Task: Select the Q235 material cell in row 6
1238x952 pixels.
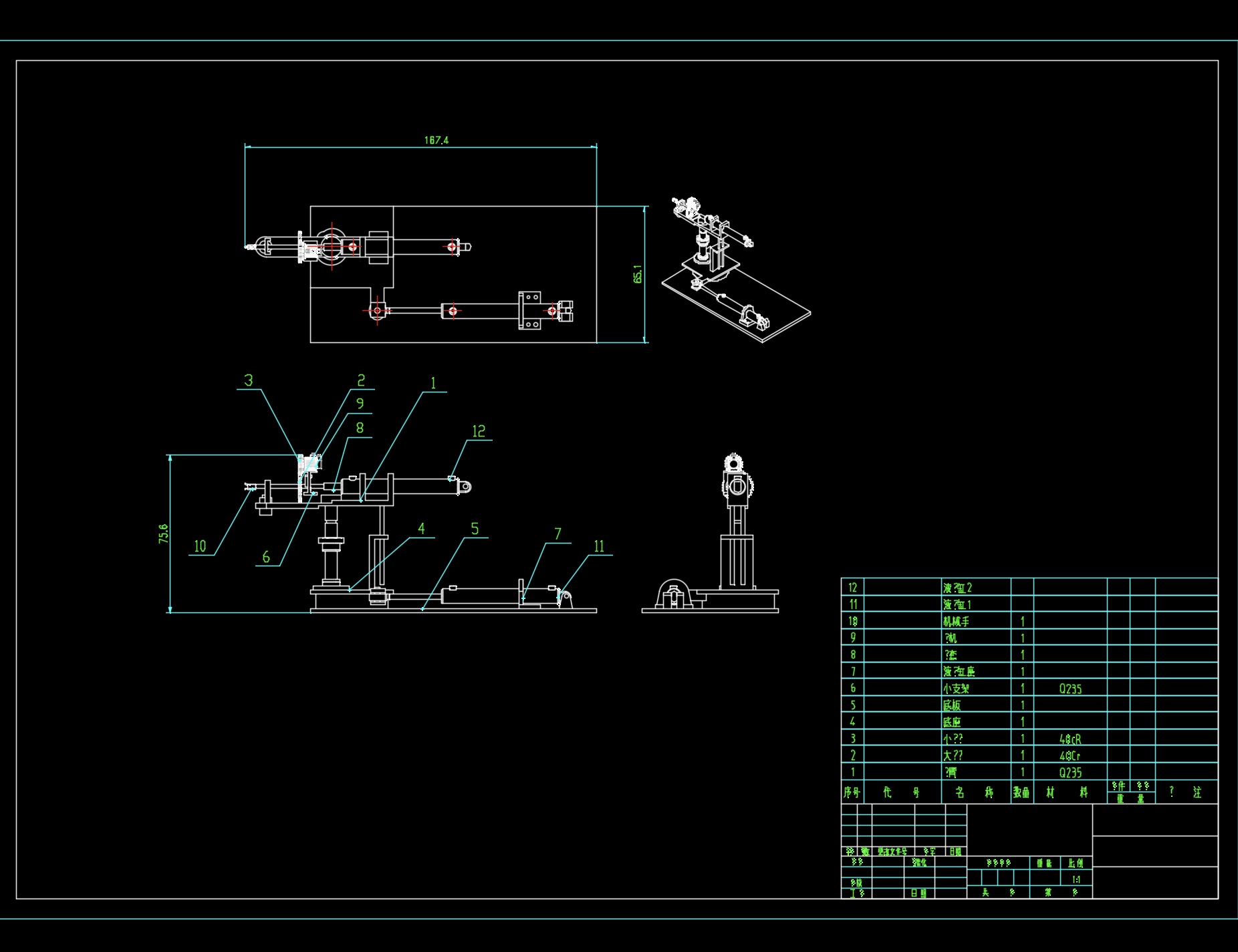Action: pos(1070,689)
